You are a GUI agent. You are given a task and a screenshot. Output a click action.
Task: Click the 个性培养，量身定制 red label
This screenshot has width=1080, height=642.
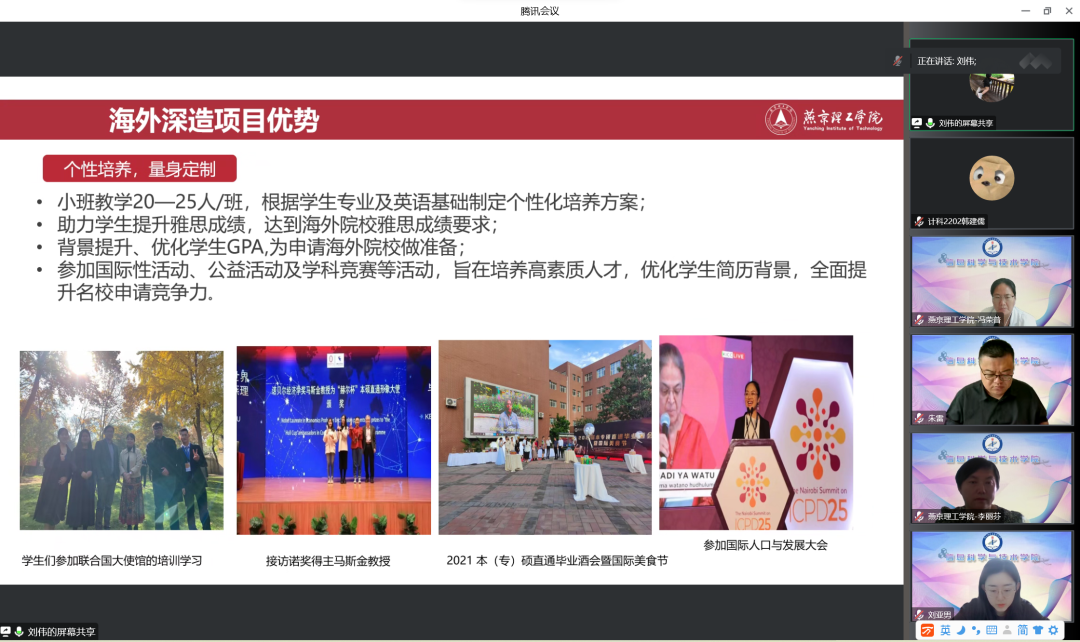[142, 168]
